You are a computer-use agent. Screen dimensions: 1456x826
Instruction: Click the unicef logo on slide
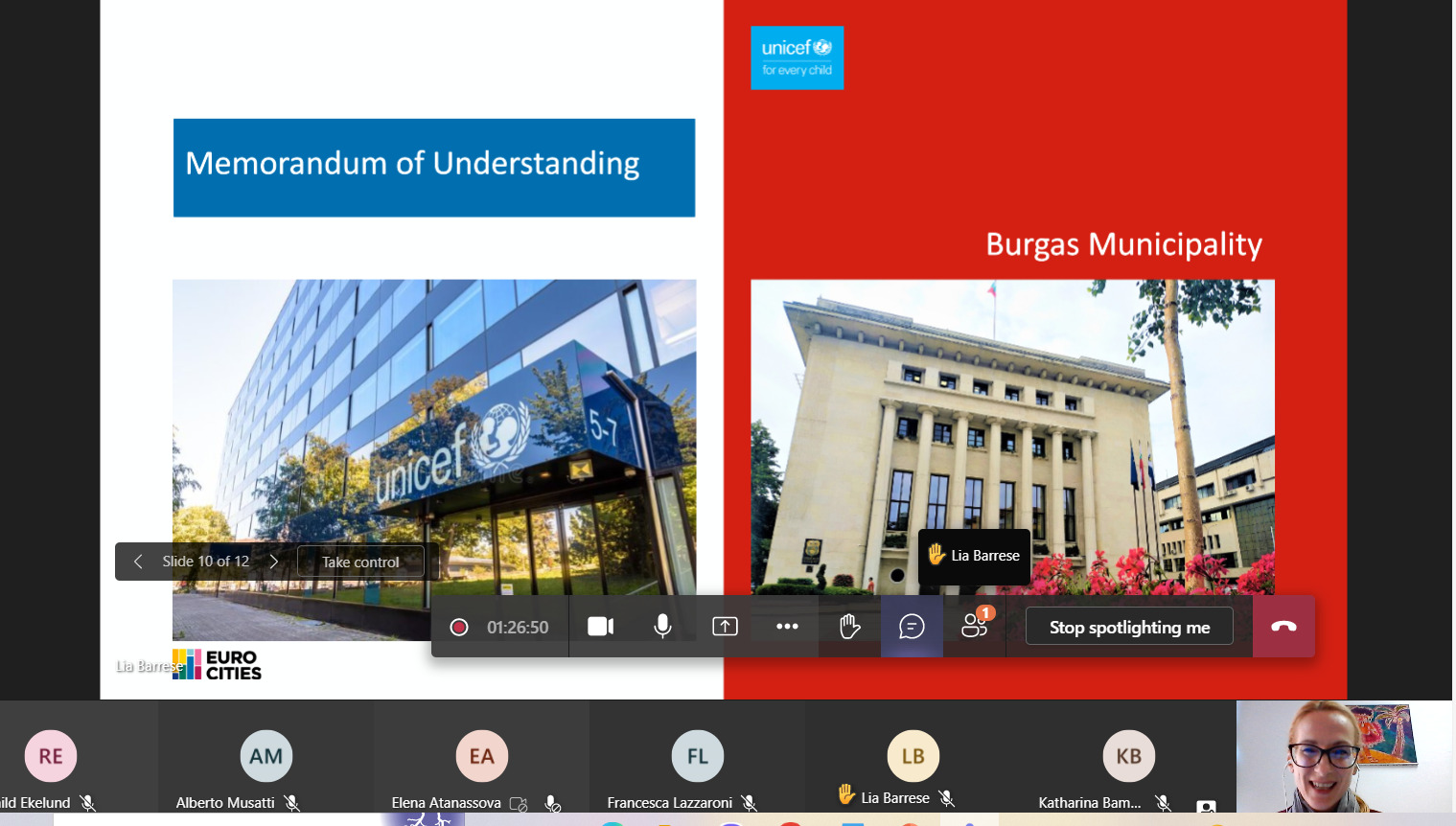(x=797, y=57)
